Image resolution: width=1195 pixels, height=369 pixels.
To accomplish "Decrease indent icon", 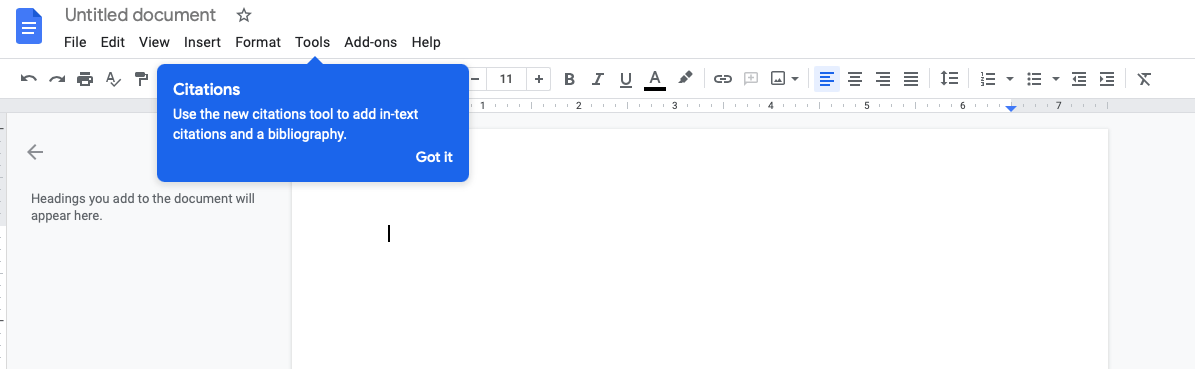I will (x=1078, y=79).
